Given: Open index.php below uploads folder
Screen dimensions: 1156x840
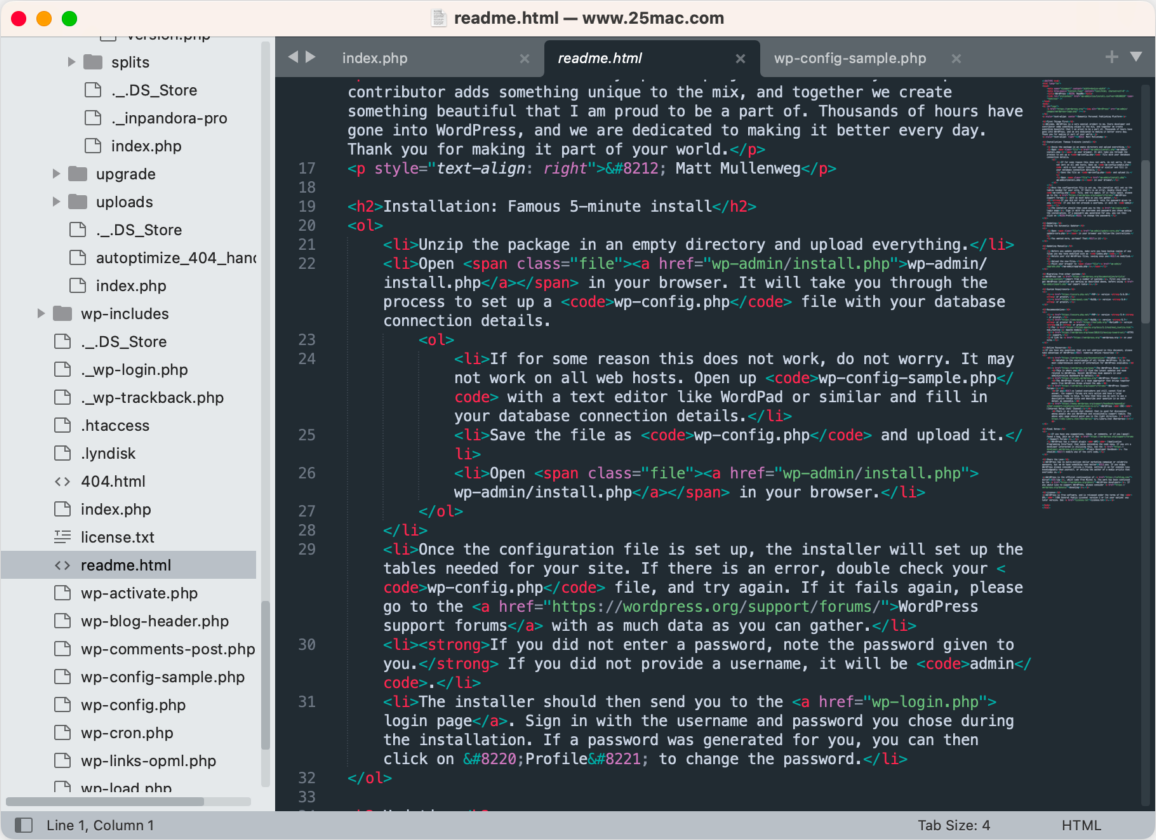Looking at the screenshot, I should (x=130, y=285).
